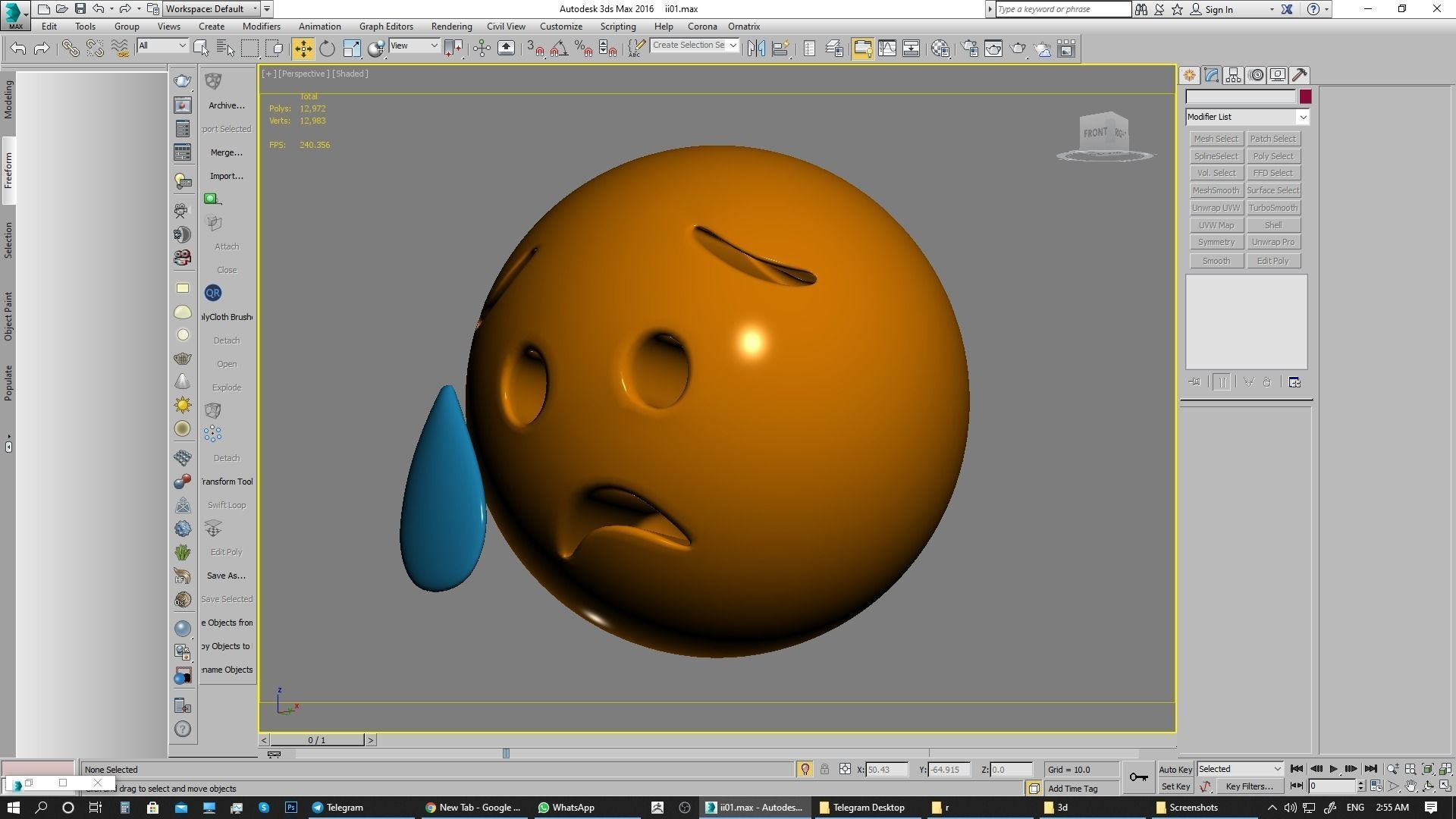Click the X coordinate field

click(x=886, y=770)
